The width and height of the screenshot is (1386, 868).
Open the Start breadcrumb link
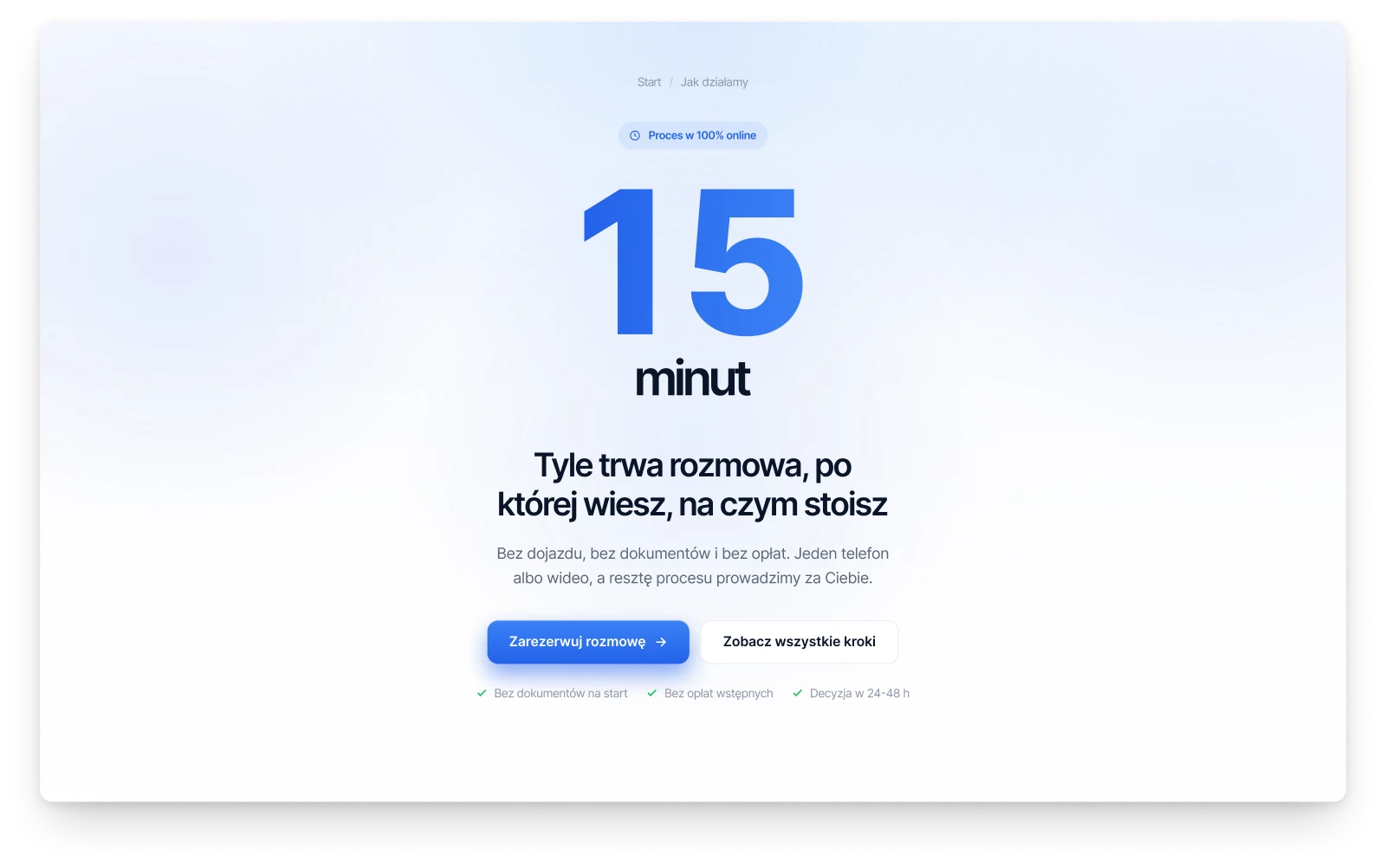[649, 82]
